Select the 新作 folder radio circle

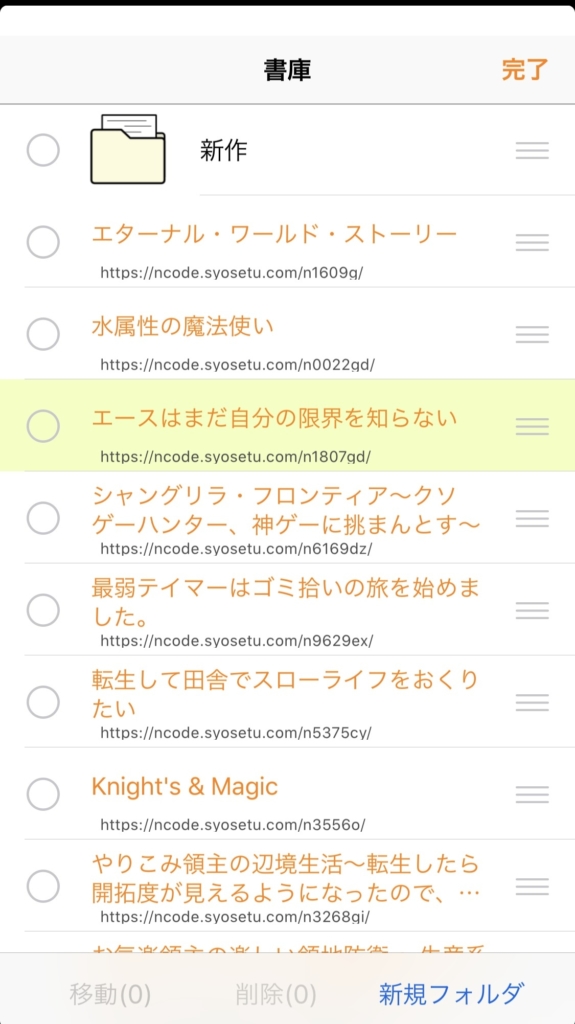click(x=43, y=150)
